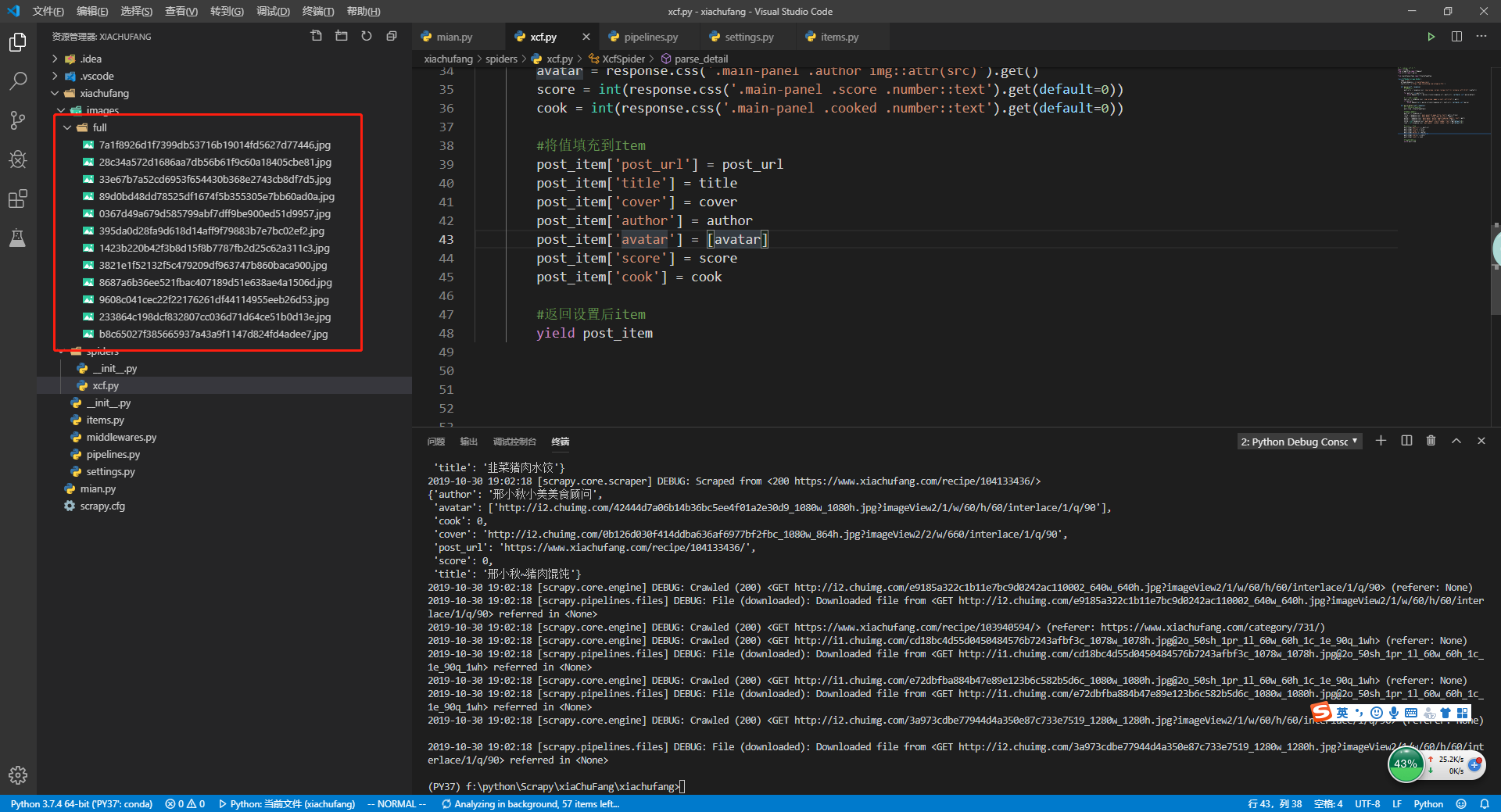The width and height of the screenshot is (1501, 812).
Task: Open the Source Control view
Action: click(17, 120)
